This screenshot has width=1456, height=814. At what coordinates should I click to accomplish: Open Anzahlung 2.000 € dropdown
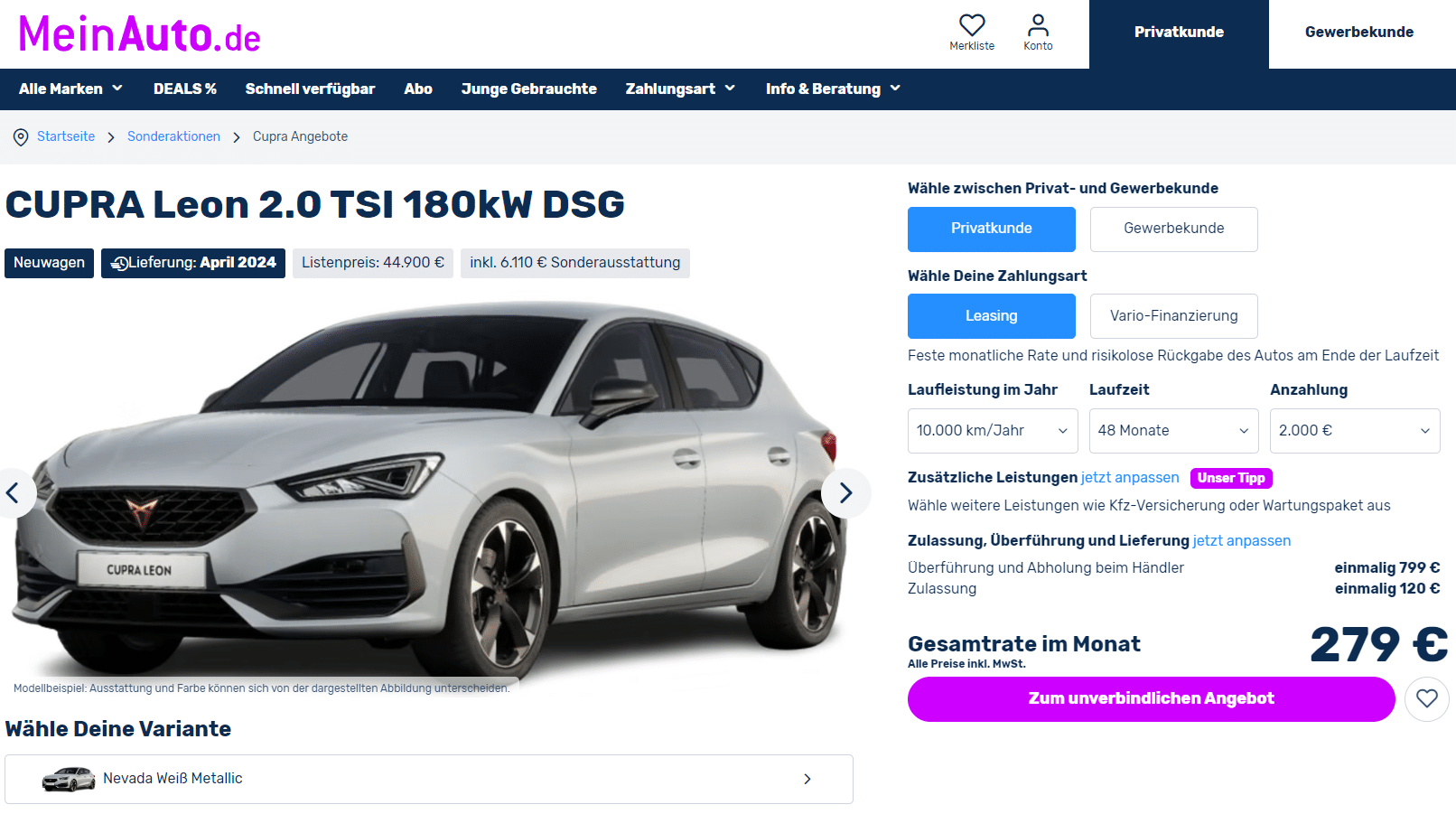[1355, 431]
